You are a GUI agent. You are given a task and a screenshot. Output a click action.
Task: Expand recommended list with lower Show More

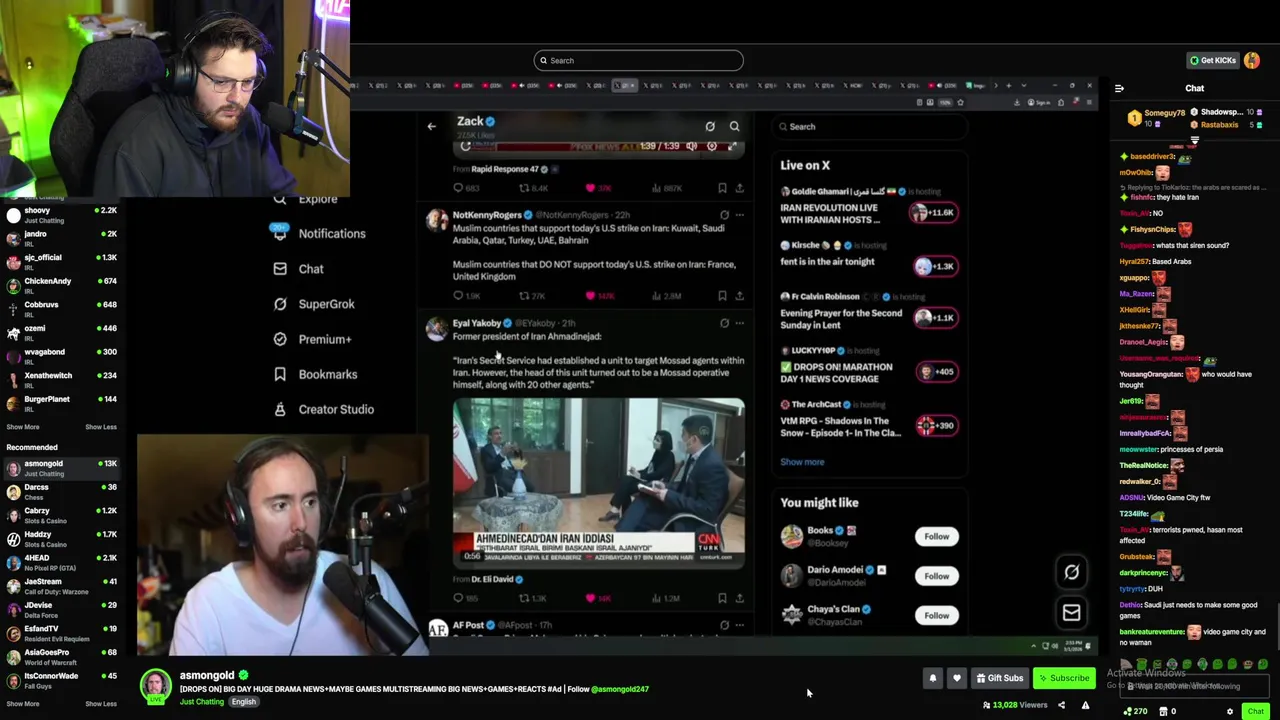23,704
